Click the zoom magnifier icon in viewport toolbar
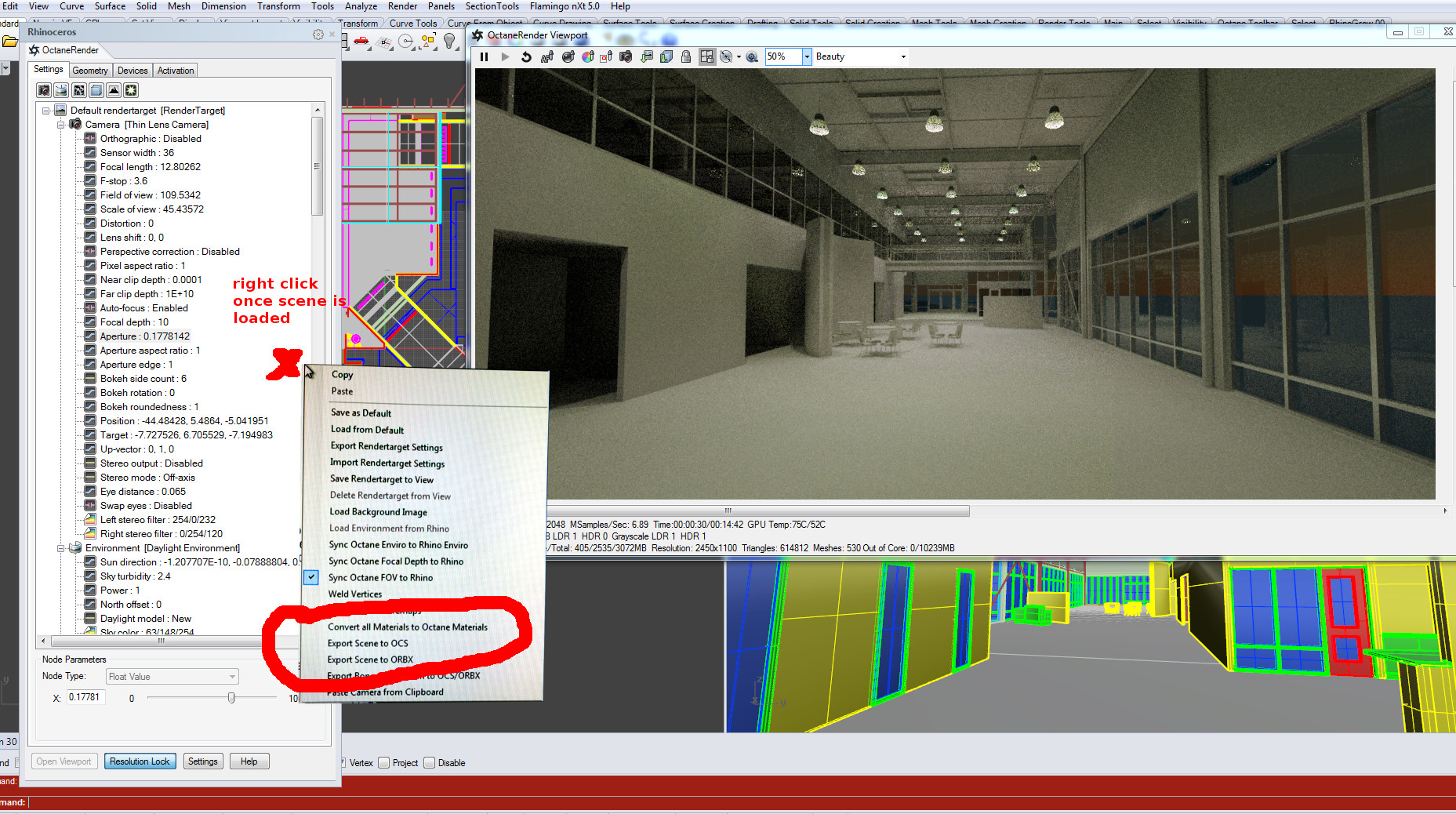This screenshot has height=814, width=1456. click(x=752, y=56)
